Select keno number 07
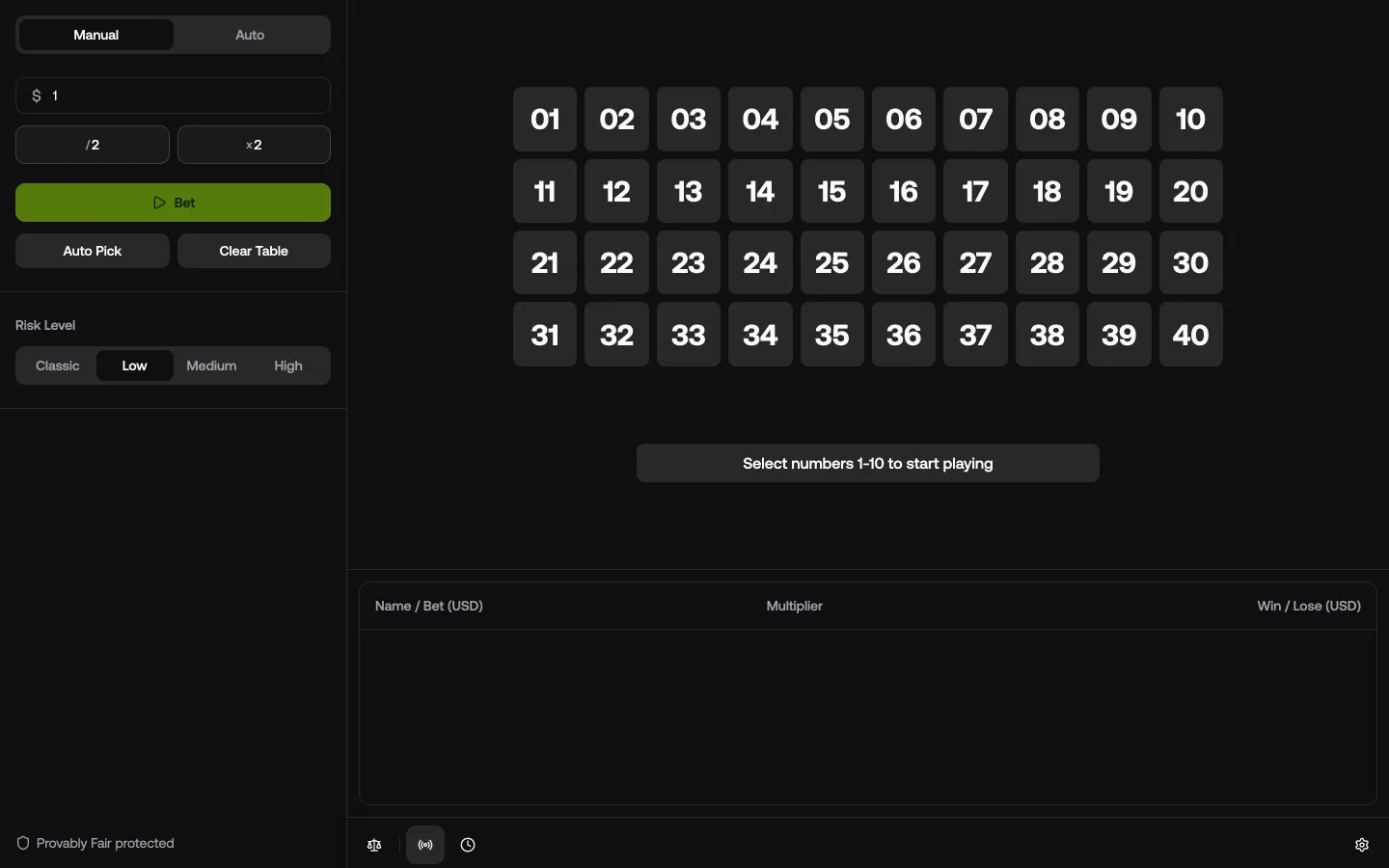The width and height of the screenshot is (1389, 868). point(975,120)
